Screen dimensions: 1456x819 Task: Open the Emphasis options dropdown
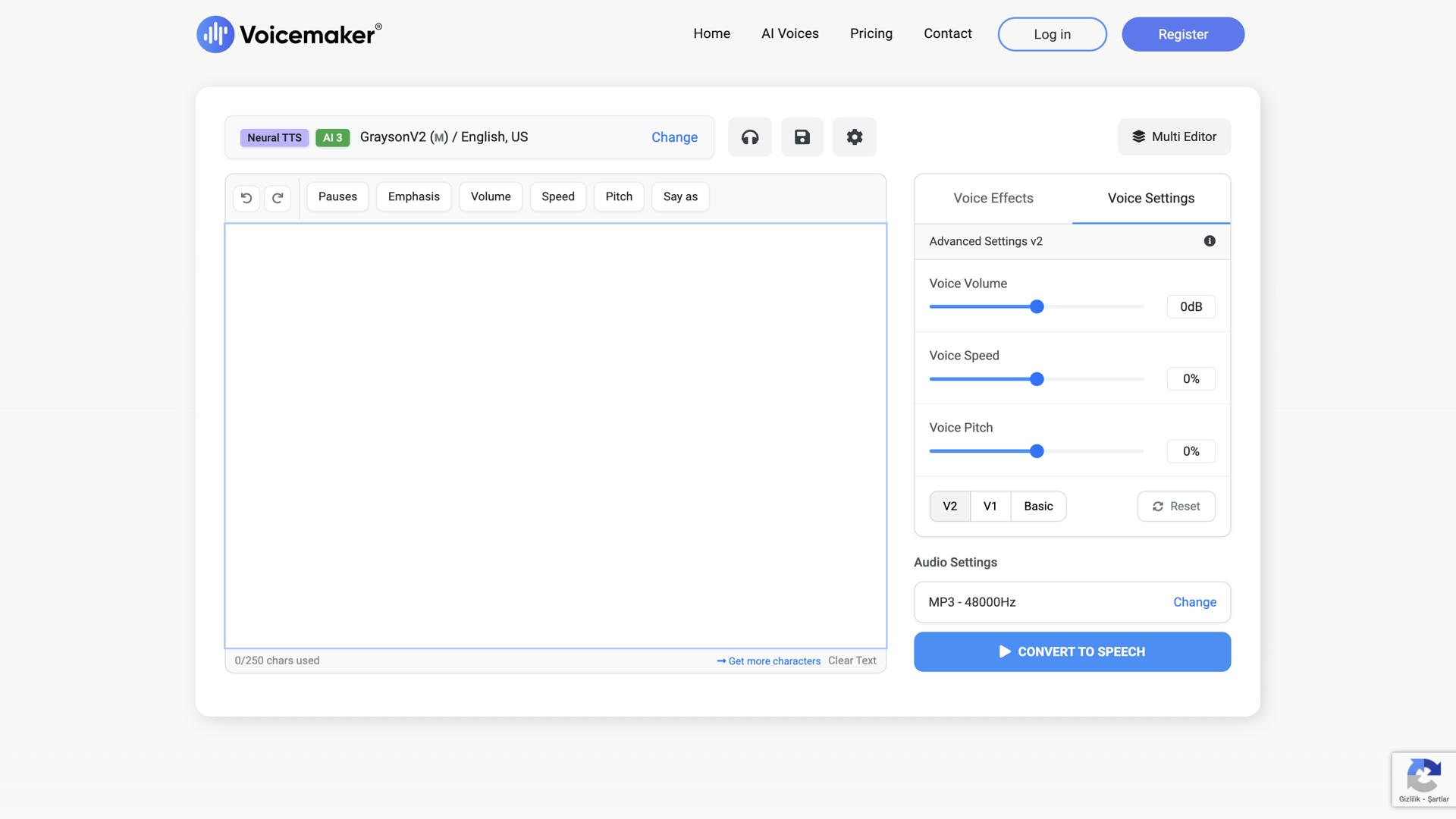tap(413, 197)
